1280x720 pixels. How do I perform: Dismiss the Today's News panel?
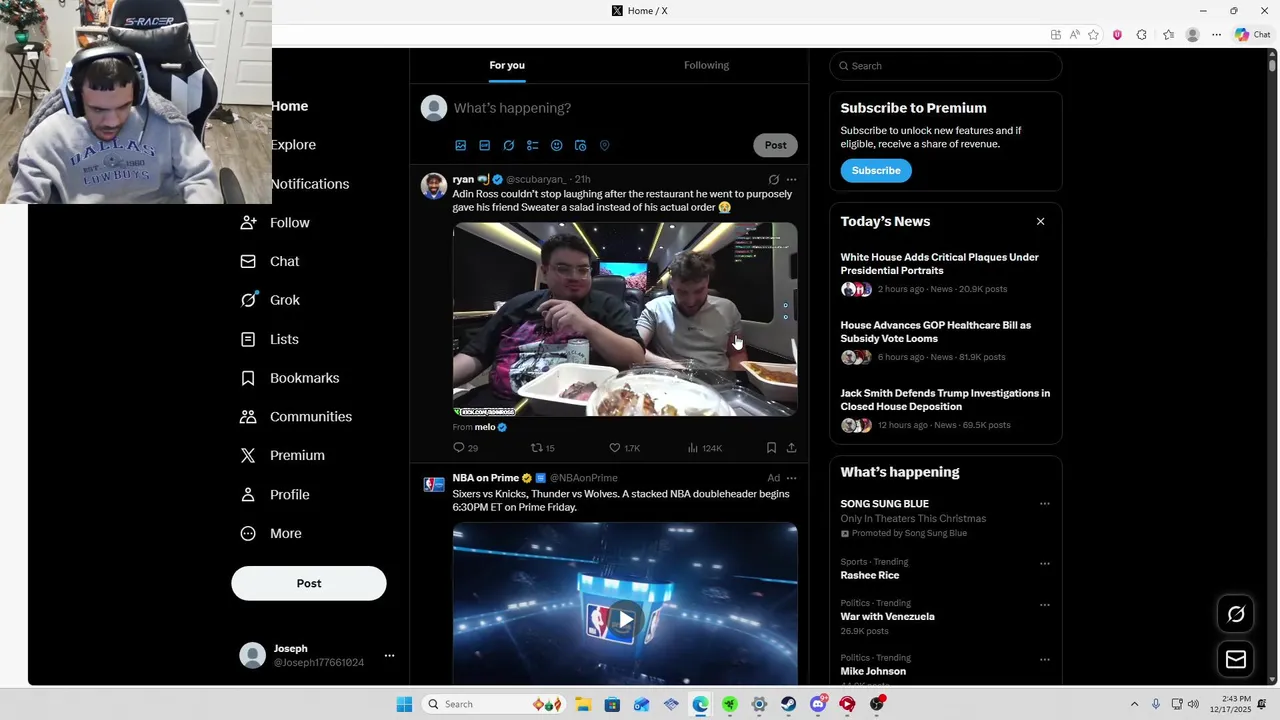coord(1040,221)
